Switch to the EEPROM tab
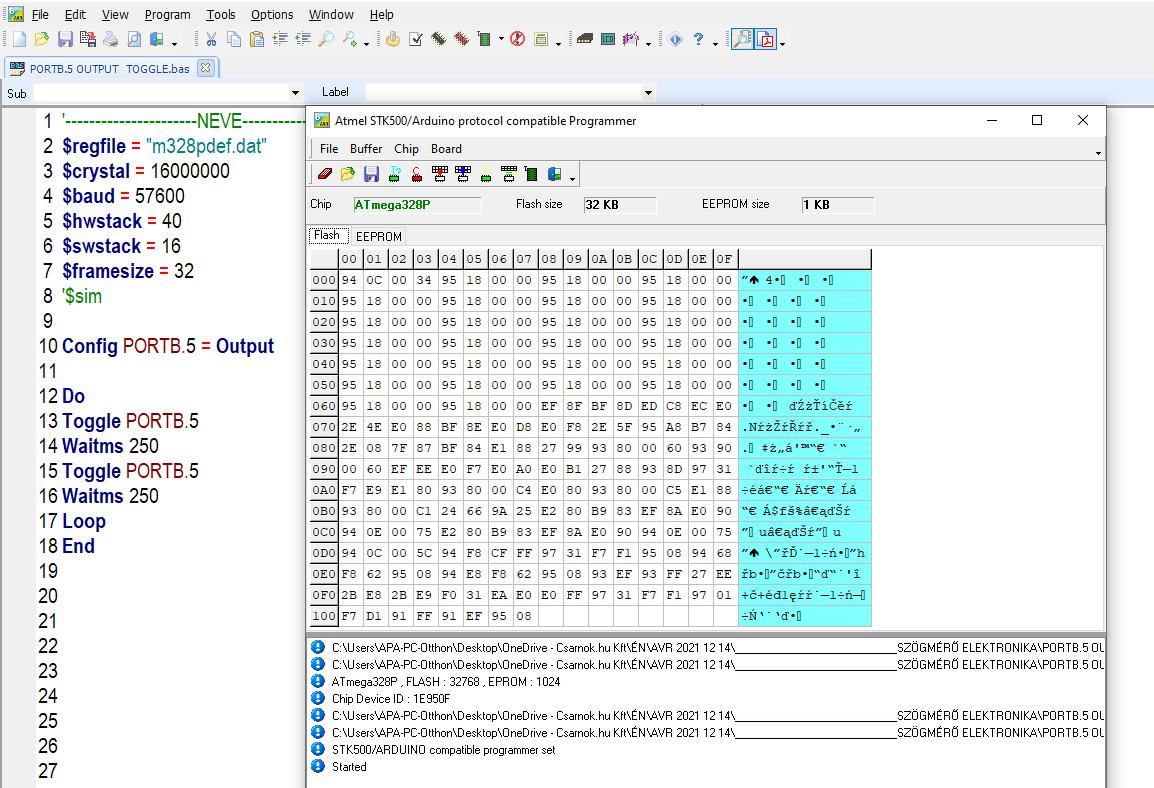This screenshot has height=788, width=1154. tap(379, 237)
